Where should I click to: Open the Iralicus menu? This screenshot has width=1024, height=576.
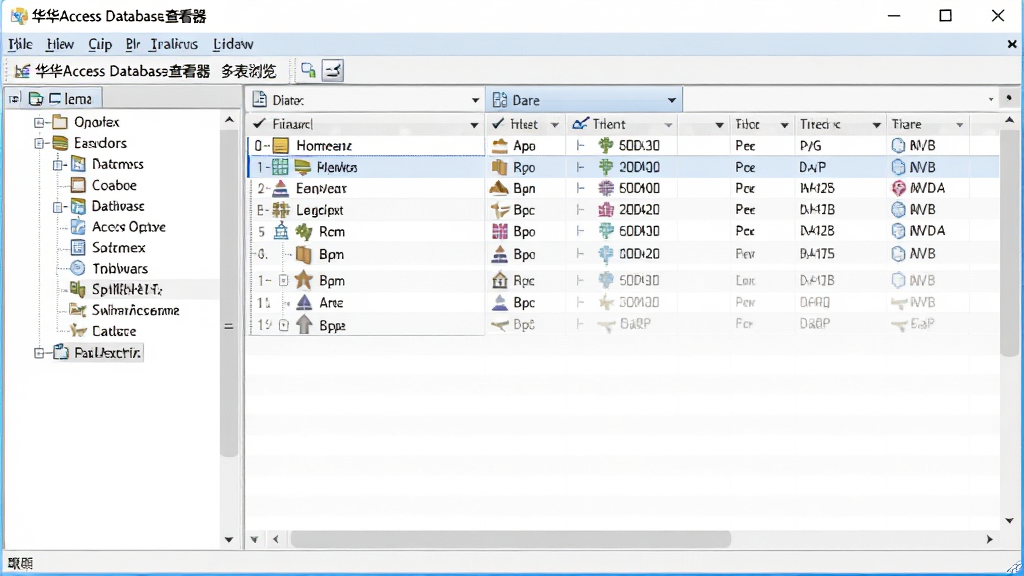(x=174, y=44)
